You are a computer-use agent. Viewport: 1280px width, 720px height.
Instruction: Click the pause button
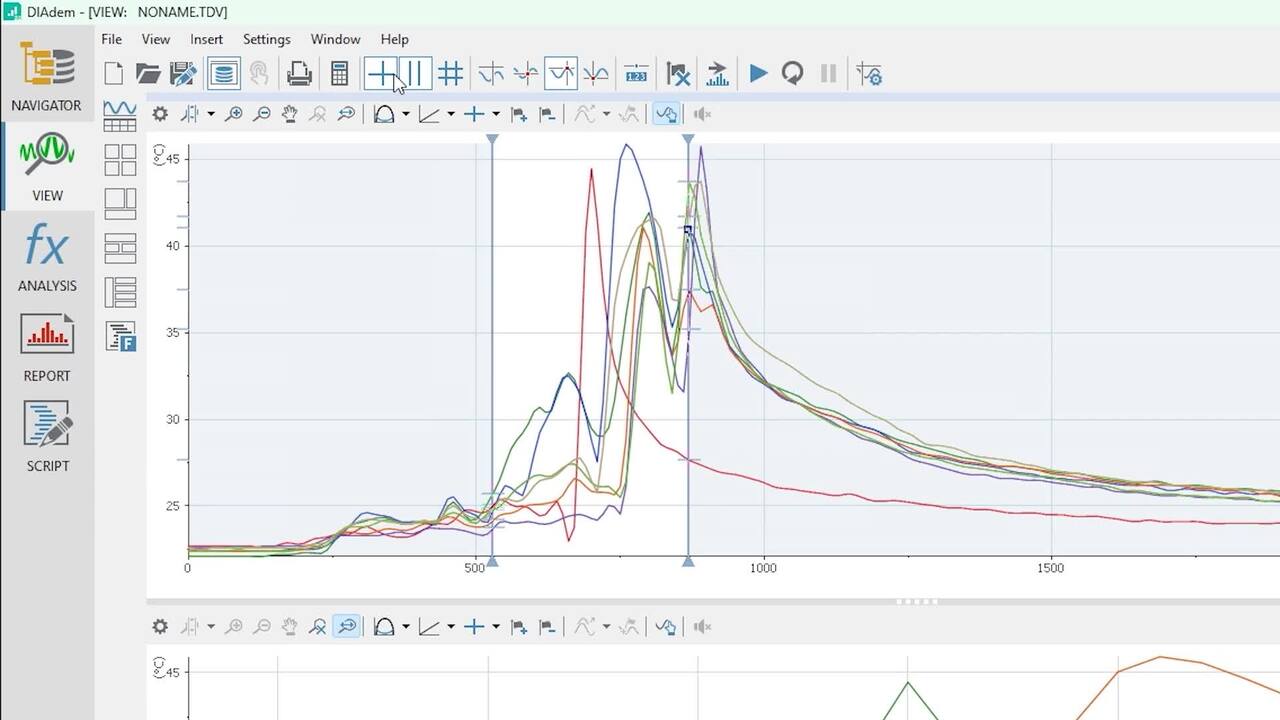(x=828, y=74)
